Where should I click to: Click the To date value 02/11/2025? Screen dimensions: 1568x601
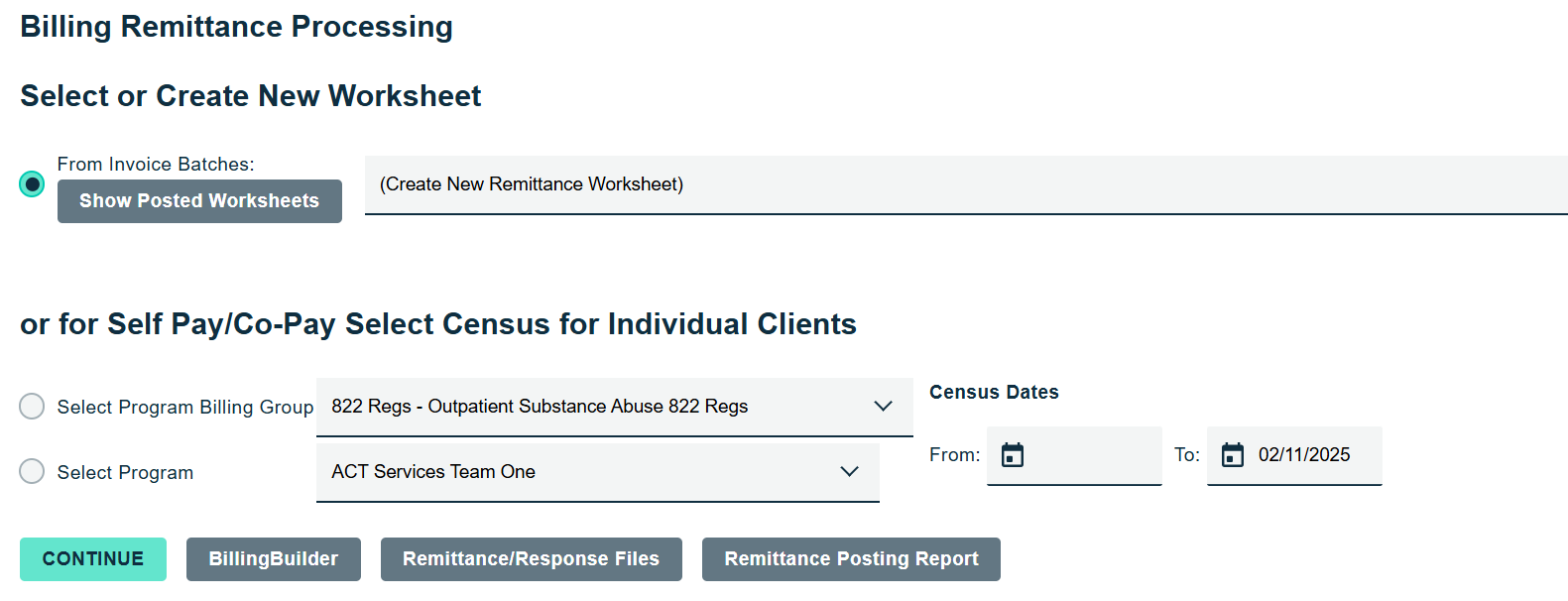tap(1304, 455)
